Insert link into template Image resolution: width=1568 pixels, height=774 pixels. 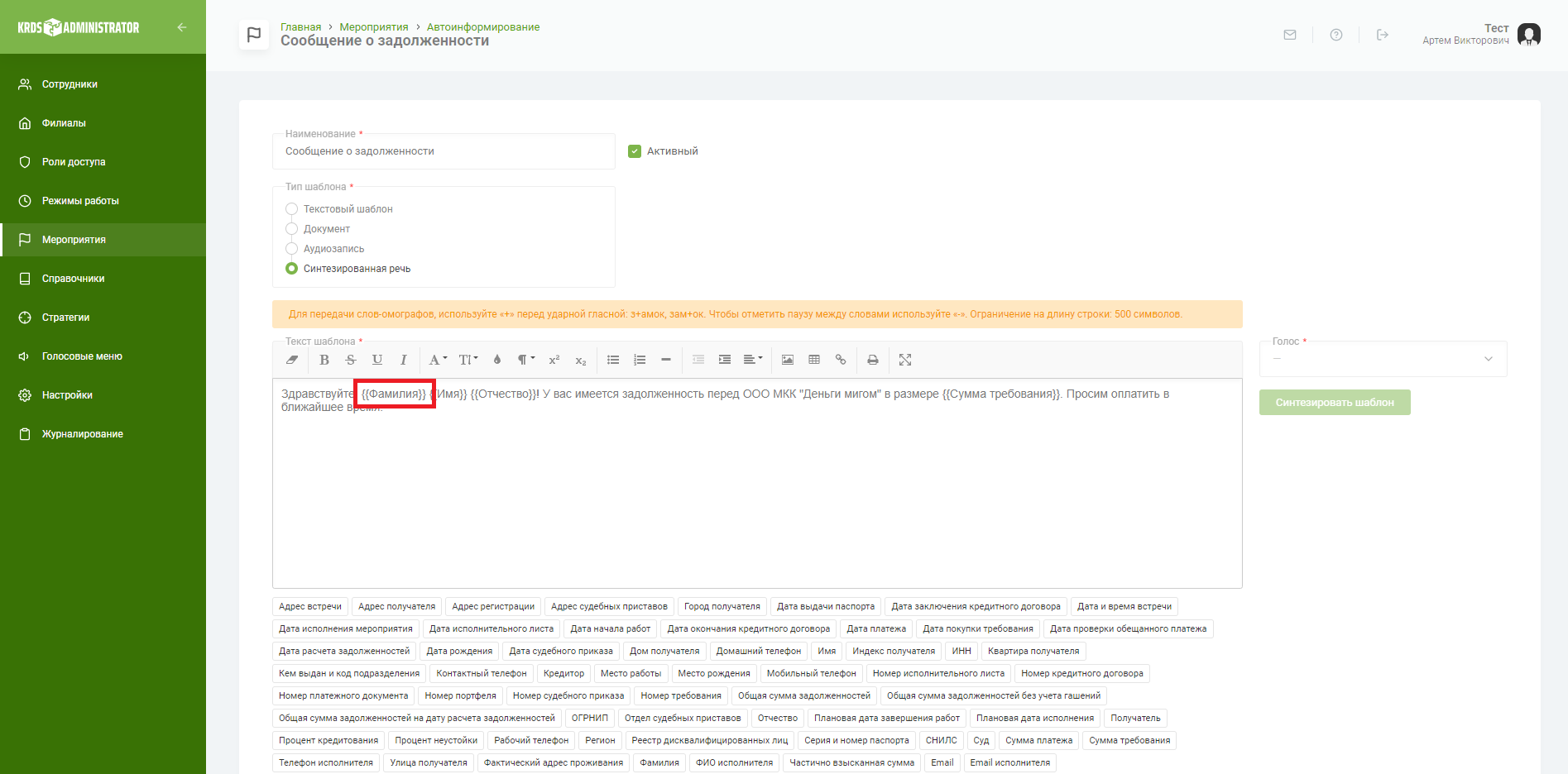(841, 360)
